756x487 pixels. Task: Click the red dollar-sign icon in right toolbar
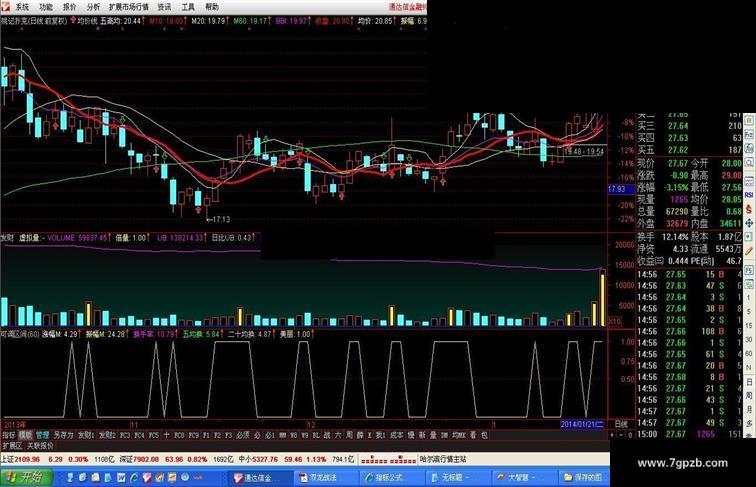pos(749,209)
